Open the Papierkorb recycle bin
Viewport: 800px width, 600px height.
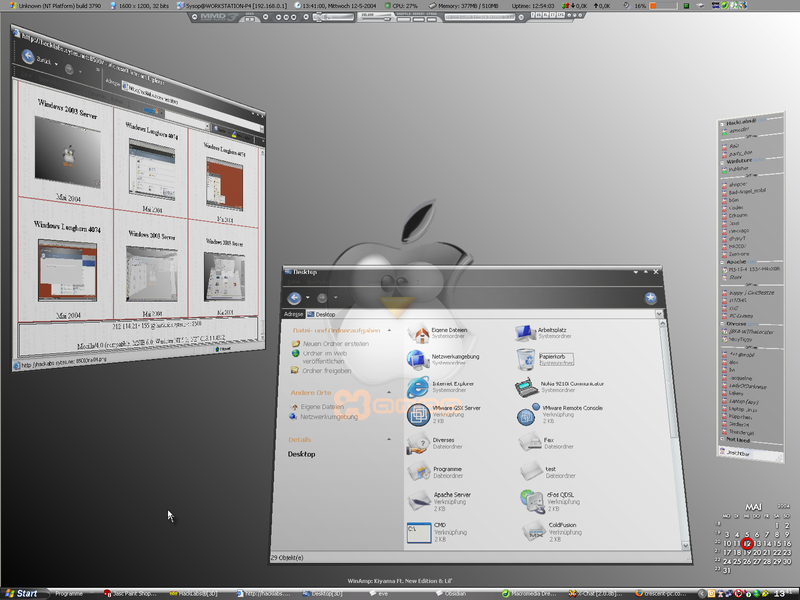(x=527, y=360)
